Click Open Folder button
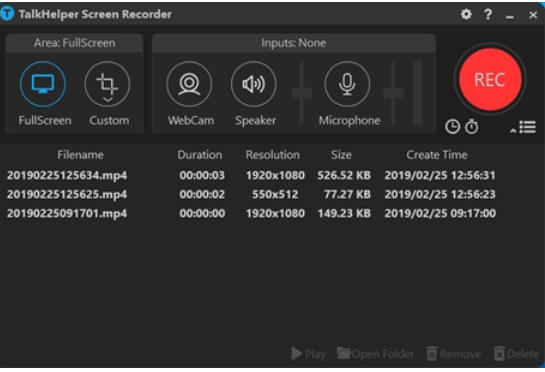This screenshot has height=372, width=545. click(x=375, y=354)
